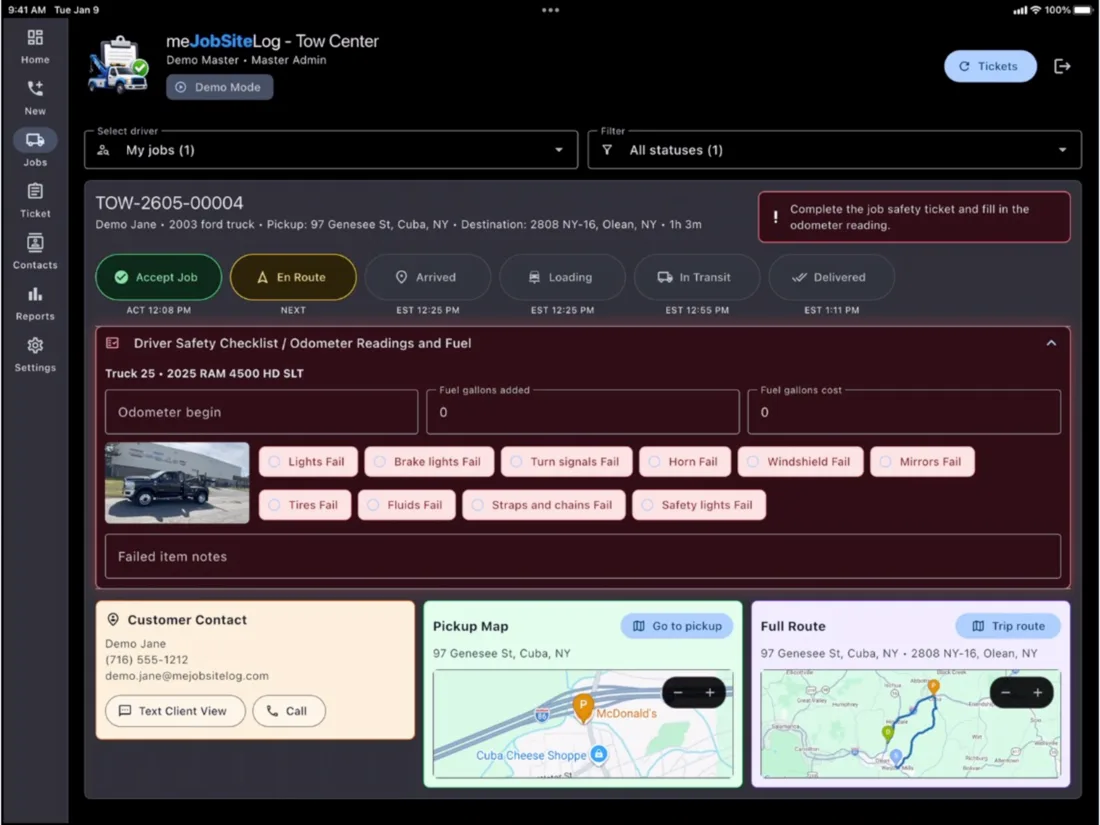Click the McDonald's pin on Pickup Map
1100x825 pixels.
583,707
